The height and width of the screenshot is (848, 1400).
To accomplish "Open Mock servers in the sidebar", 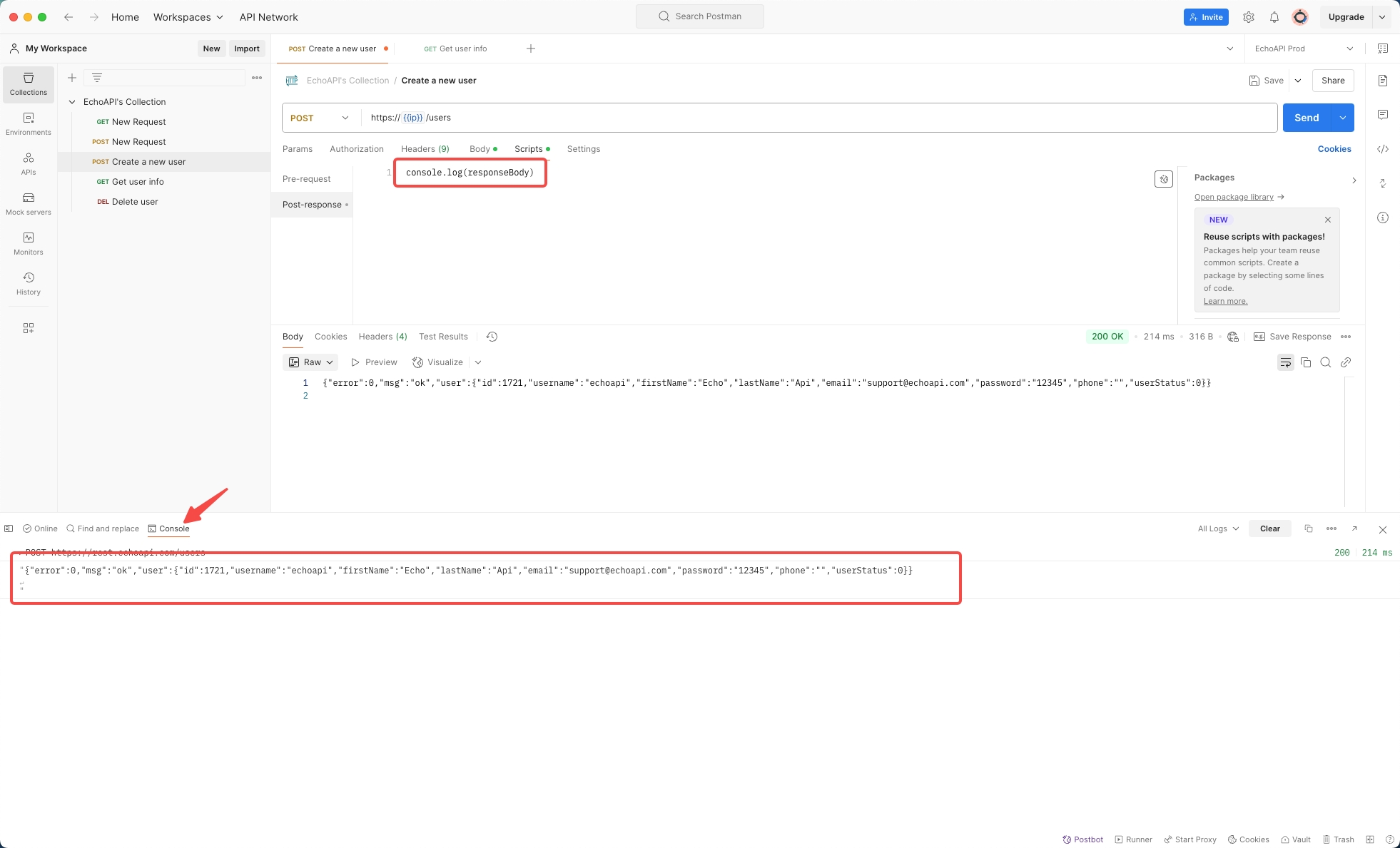I will coord(29,204).
